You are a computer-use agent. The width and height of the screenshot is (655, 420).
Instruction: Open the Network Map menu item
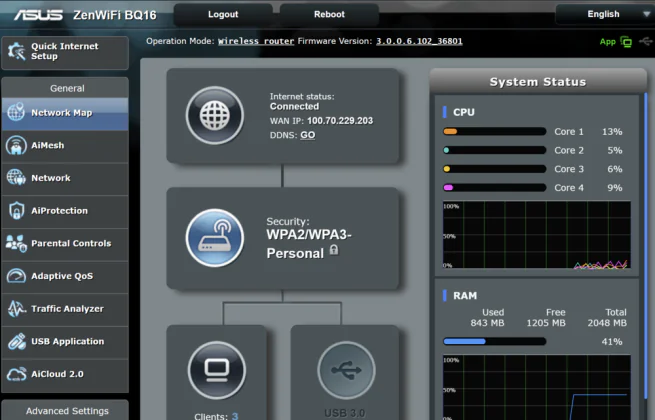click(x=65, y=113)
